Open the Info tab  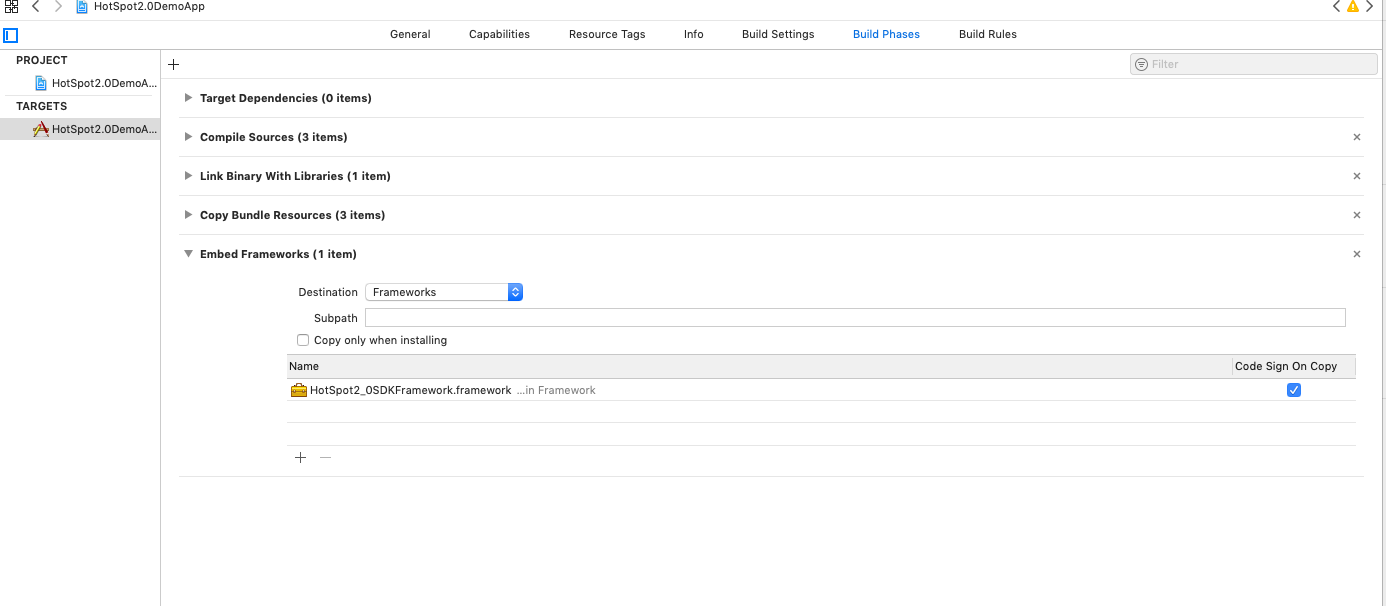[x=694, y=34]
